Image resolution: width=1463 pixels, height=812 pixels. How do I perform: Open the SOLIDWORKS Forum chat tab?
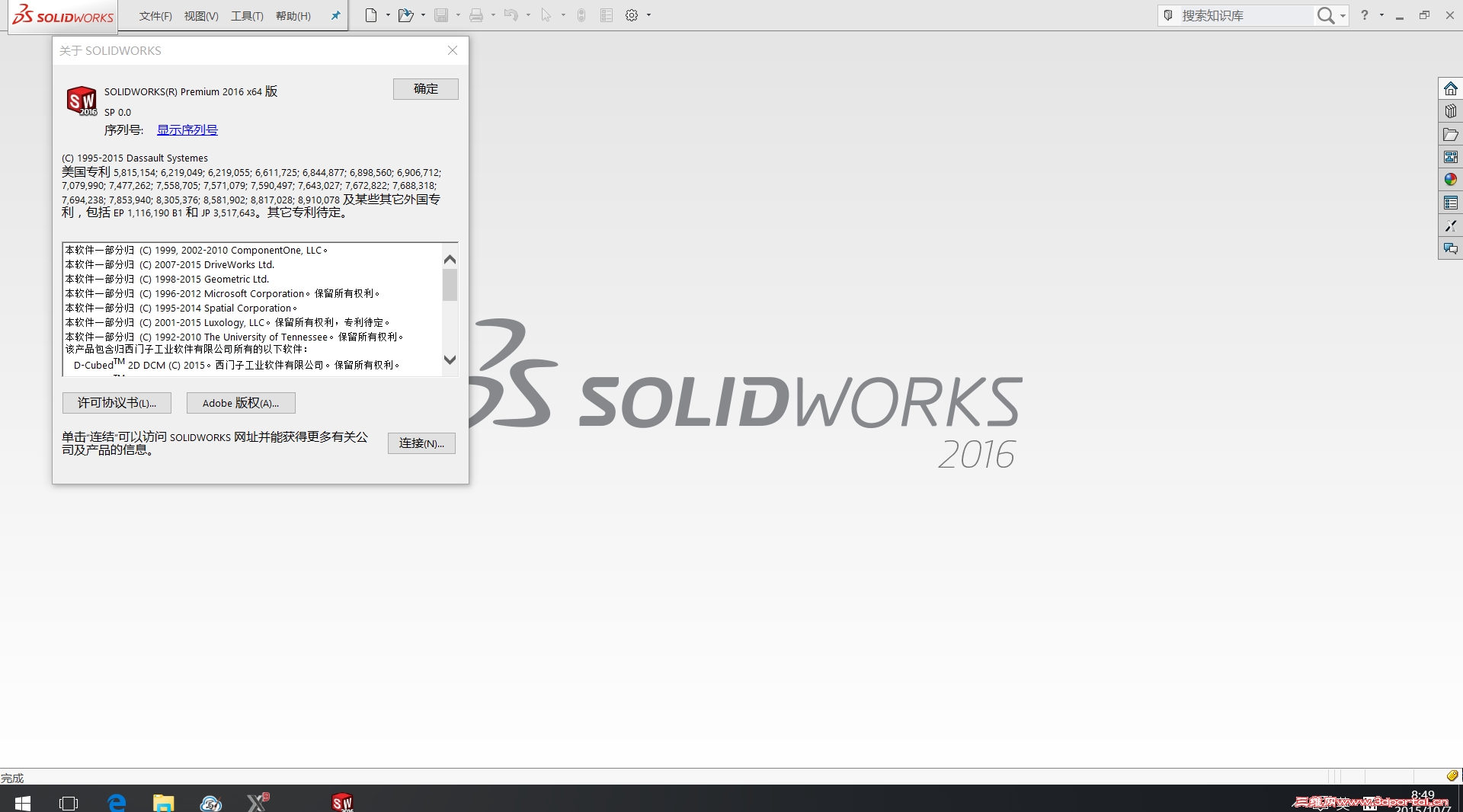1451,248
